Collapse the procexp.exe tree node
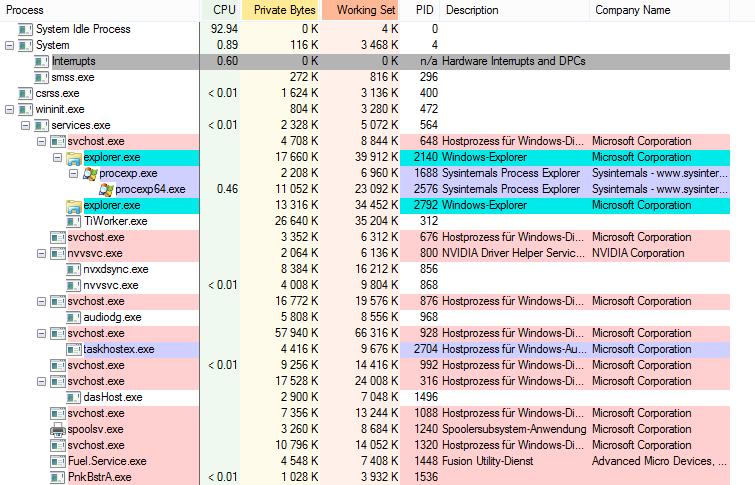This screenshot has width=755, height=485. [x=73, y=173]
